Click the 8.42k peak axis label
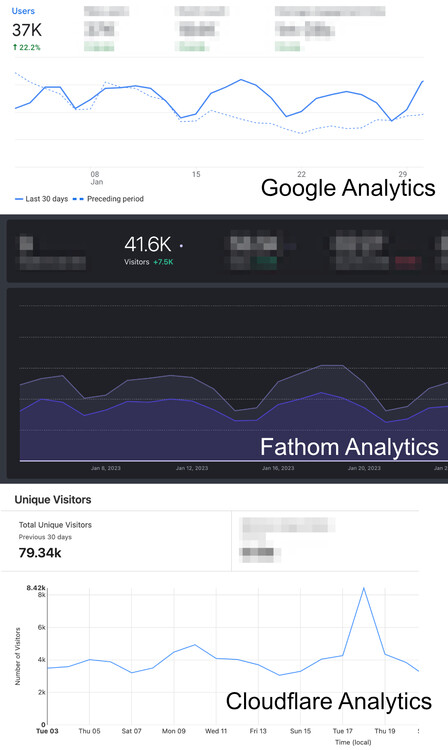Image resolution: width=448 pixels, height=750 pixels. tap(36, 587)
